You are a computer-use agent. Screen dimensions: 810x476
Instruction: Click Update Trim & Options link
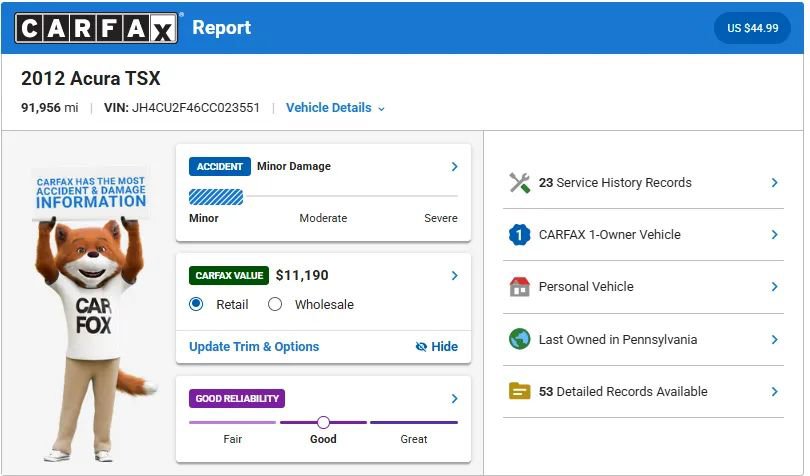[x=254, y=346]
